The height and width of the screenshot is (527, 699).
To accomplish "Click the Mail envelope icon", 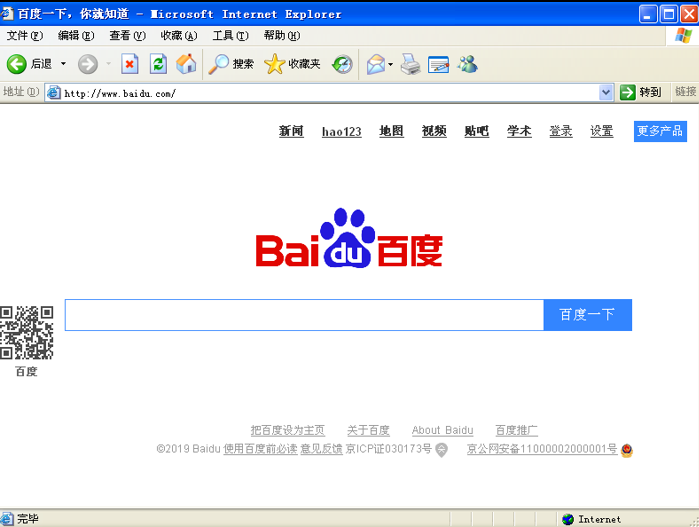I will (x=376, y=64).
